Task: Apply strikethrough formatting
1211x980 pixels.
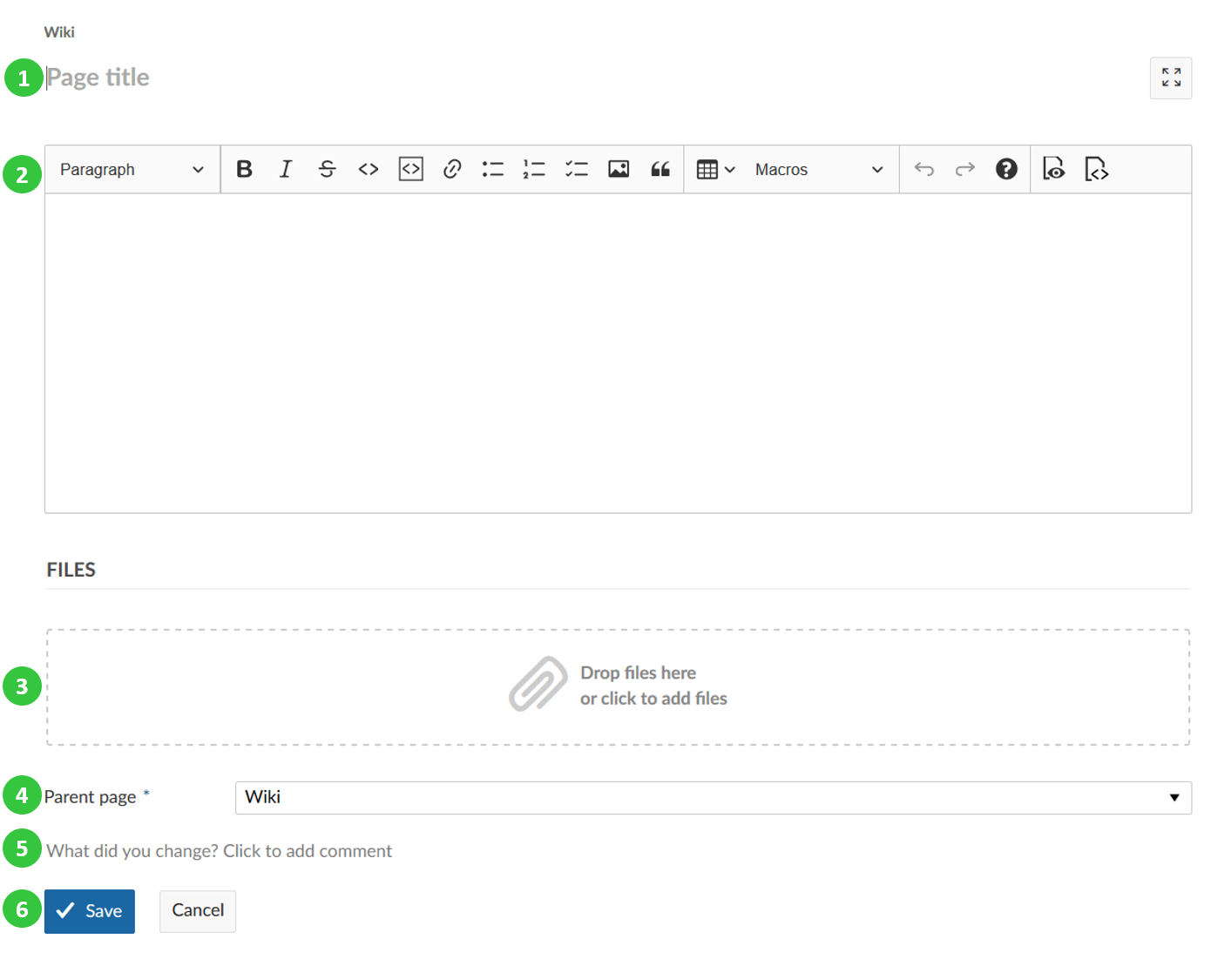Action: (327, 169)
